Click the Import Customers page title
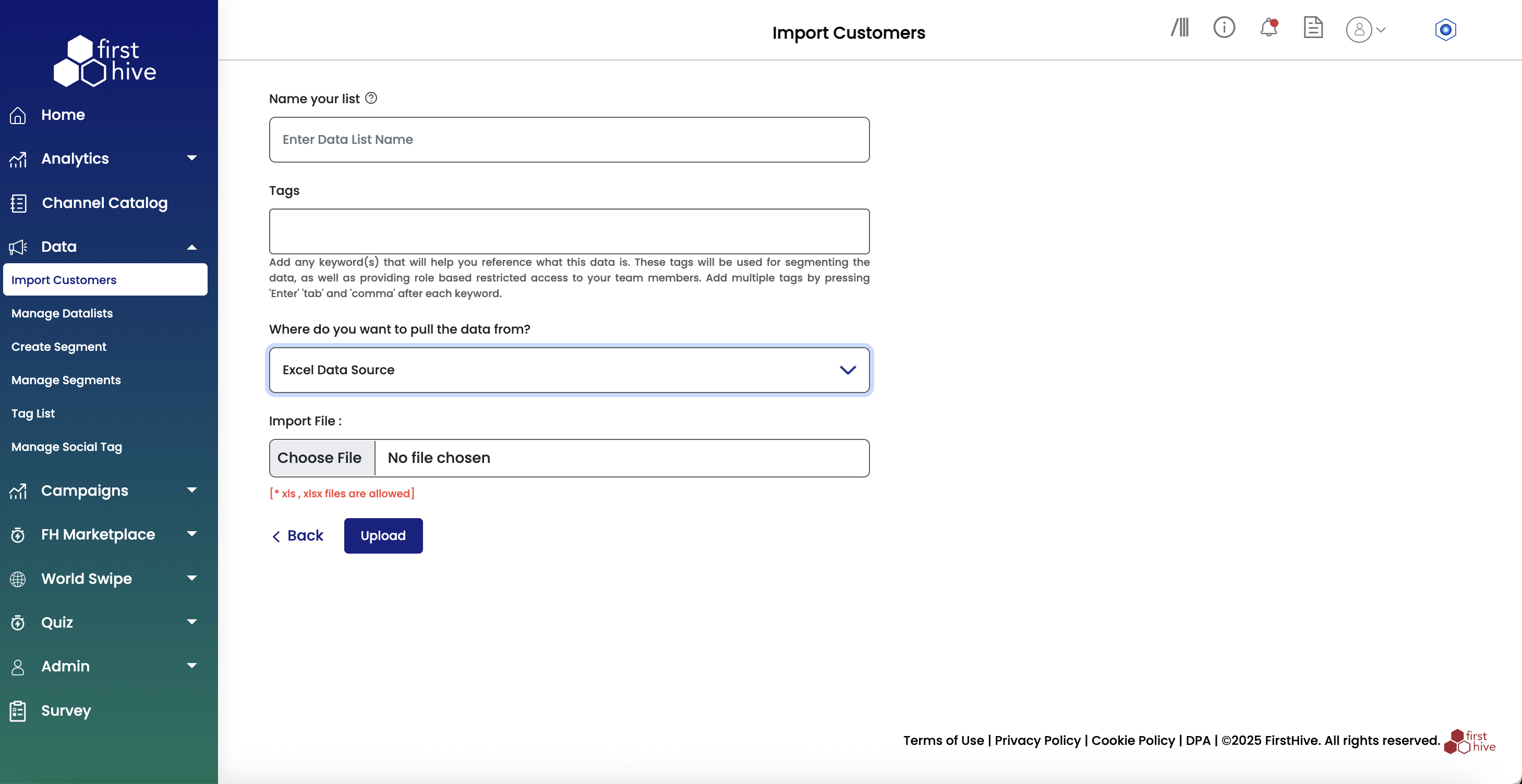The width and height of the screenshot is (1522, 784). (x=849, y=32)
